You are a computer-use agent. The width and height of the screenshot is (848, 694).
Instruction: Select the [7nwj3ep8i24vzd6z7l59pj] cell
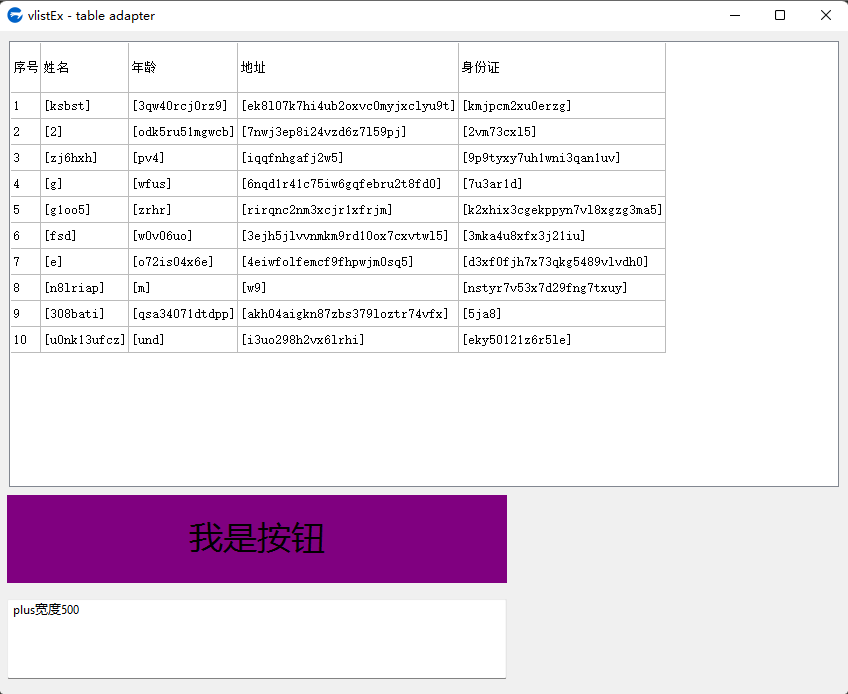pyautogui.click(x=348, y=131)
